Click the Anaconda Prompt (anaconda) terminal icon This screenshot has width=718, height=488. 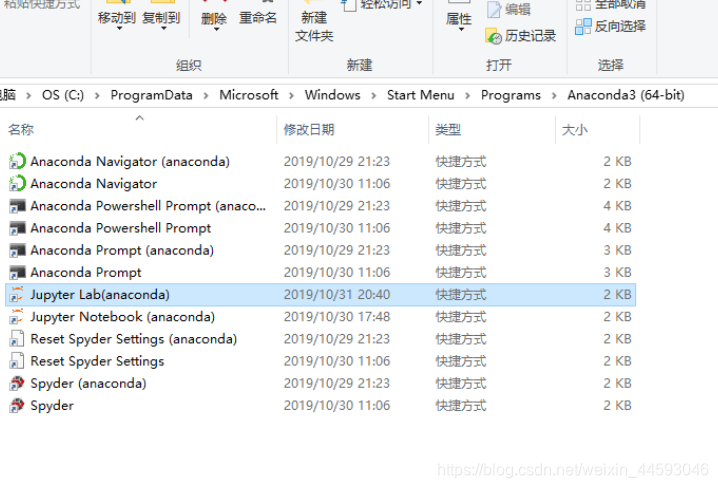(17, 250)
